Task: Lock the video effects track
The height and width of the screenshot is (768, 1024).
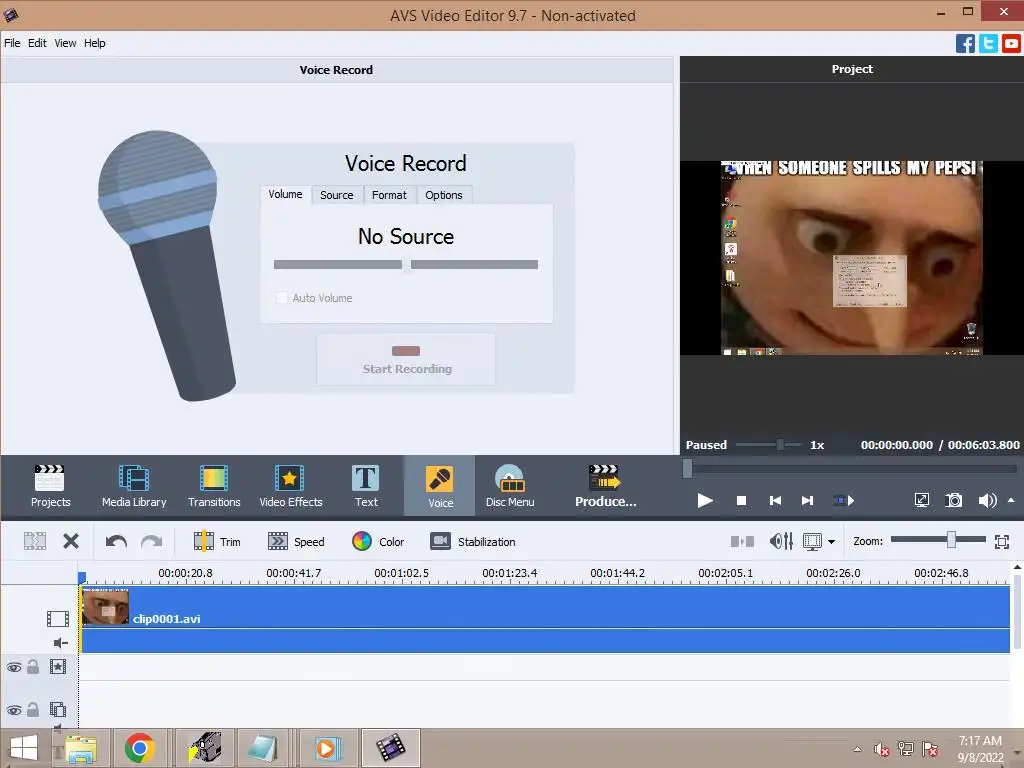Action: 33,667
